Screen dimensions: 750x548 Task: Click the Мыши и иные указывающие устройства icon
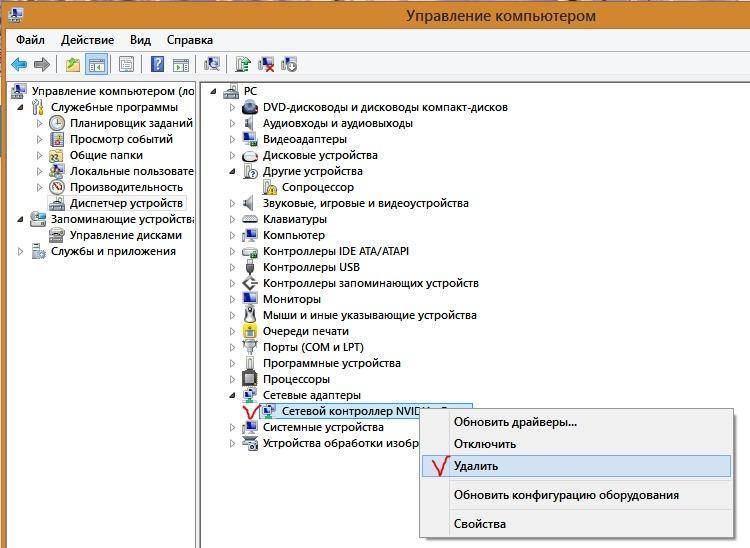(250, 315)
